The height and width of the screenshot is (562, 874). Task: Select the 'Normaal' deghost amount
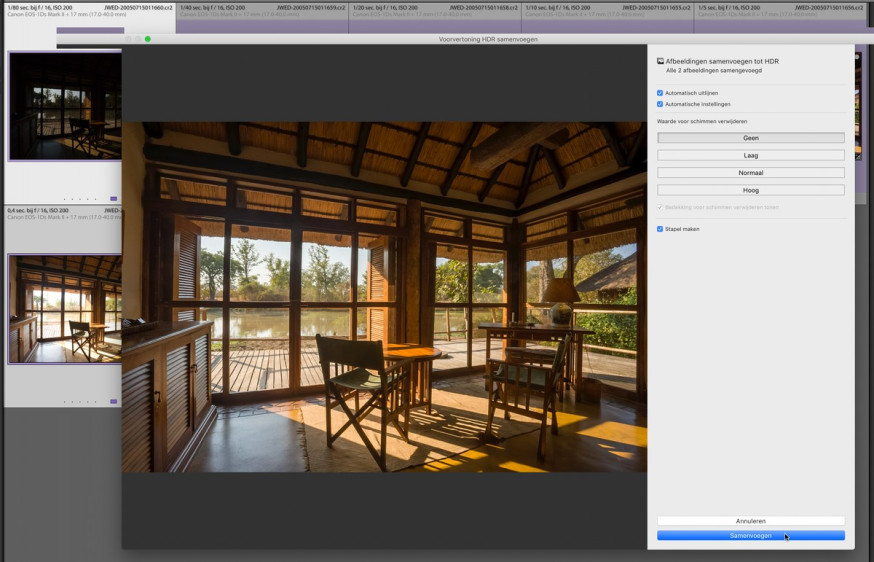click(x=751, y=173)
